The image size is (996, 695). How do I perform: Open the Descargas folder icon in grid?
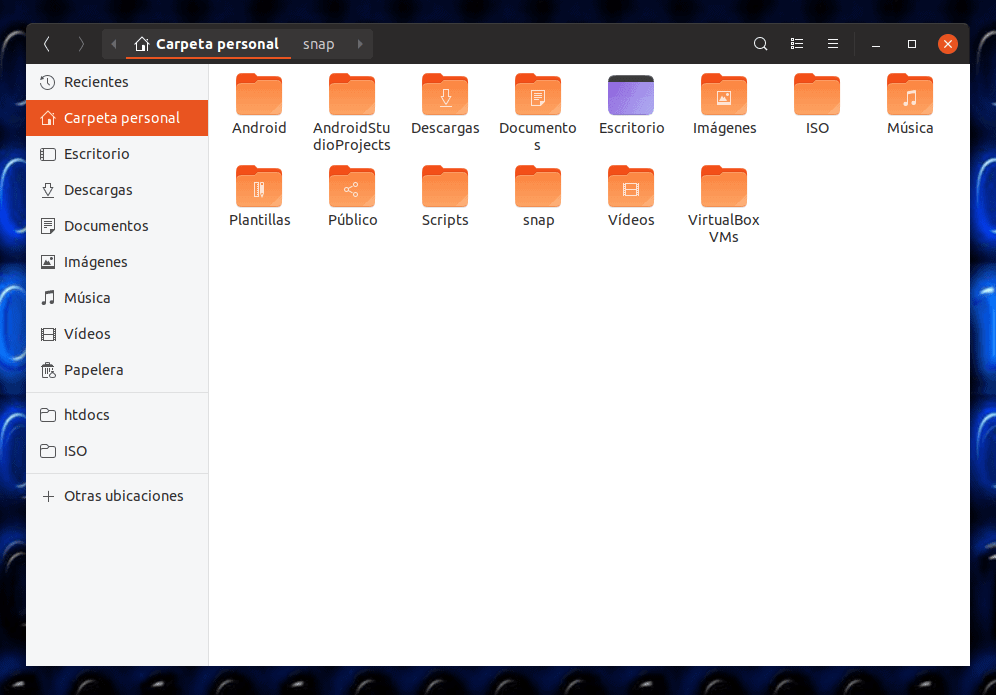click(445, 95)
